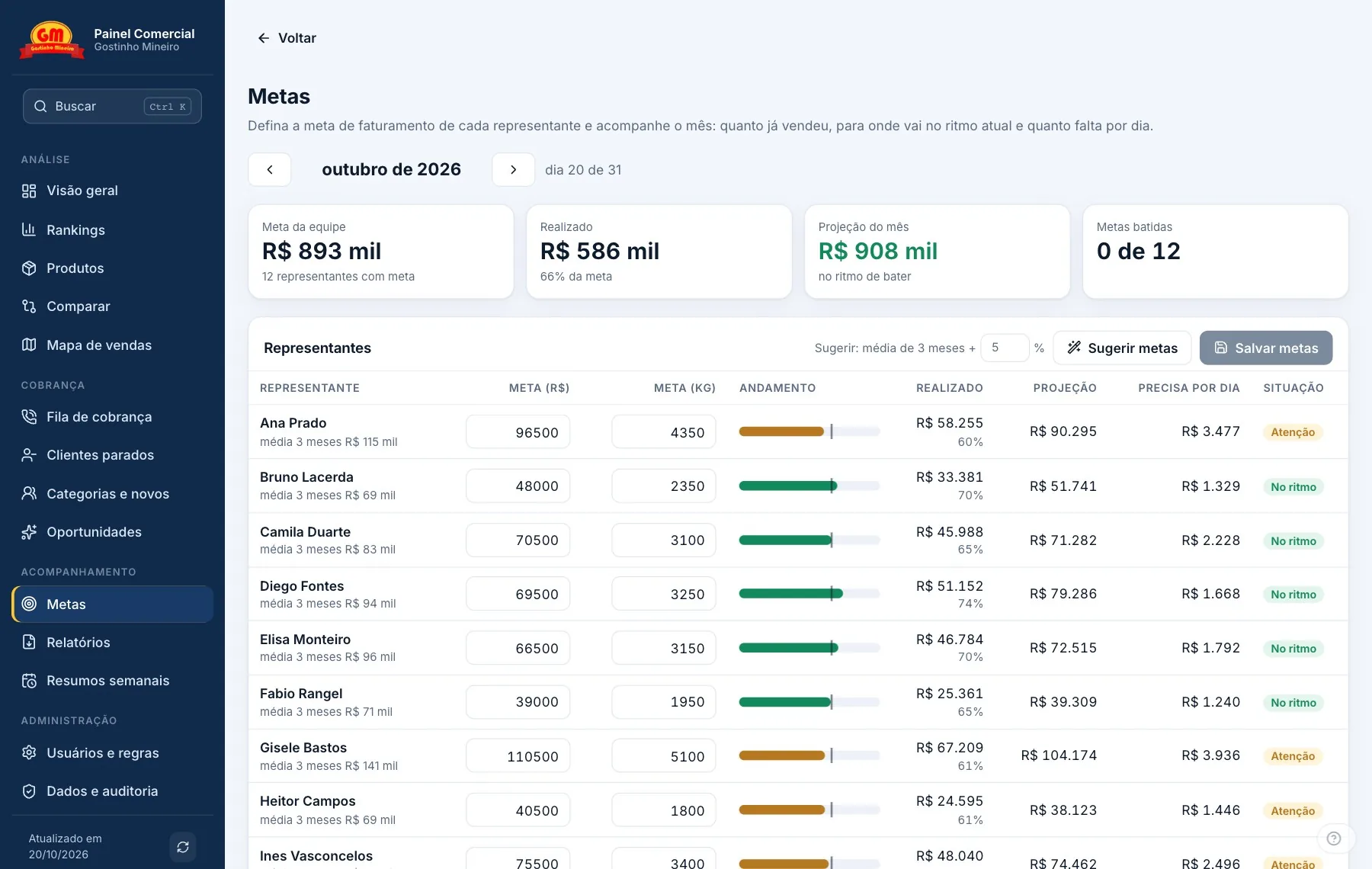Click Fabio Rangel's name
The height and width of the screenshot is (869, 1372).
[x=301, y=694]
